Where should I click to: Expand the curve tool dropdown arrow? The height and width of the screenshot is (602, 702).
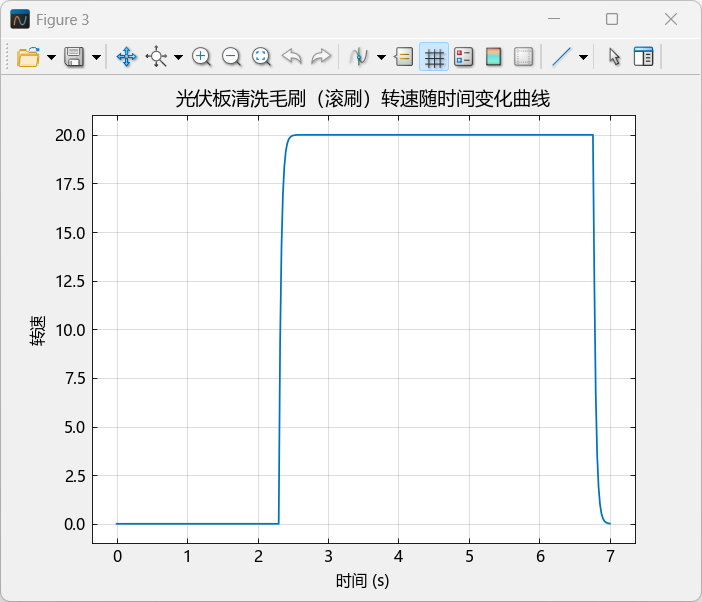[x=381, y=57]
